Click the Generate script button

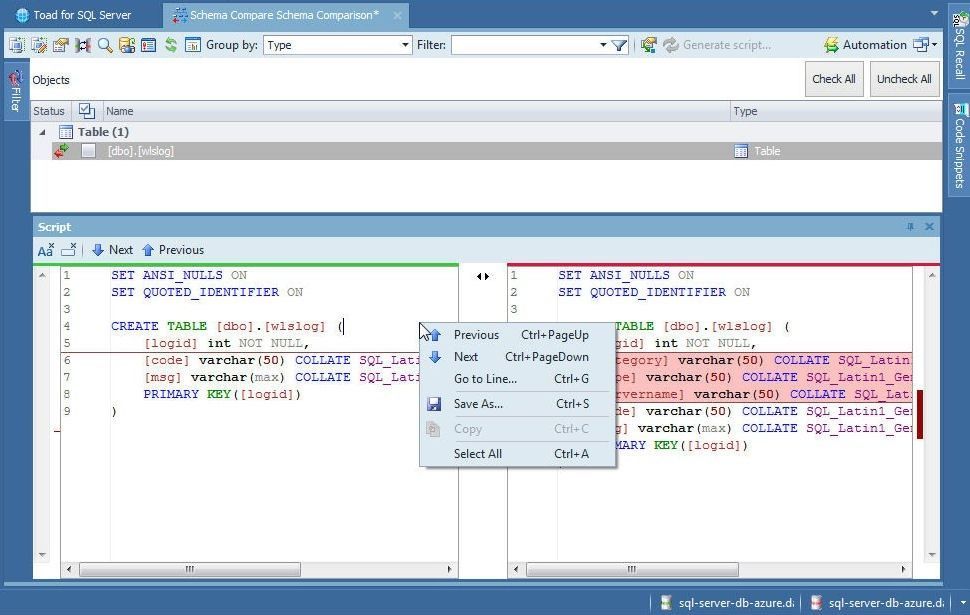point(718,45)
